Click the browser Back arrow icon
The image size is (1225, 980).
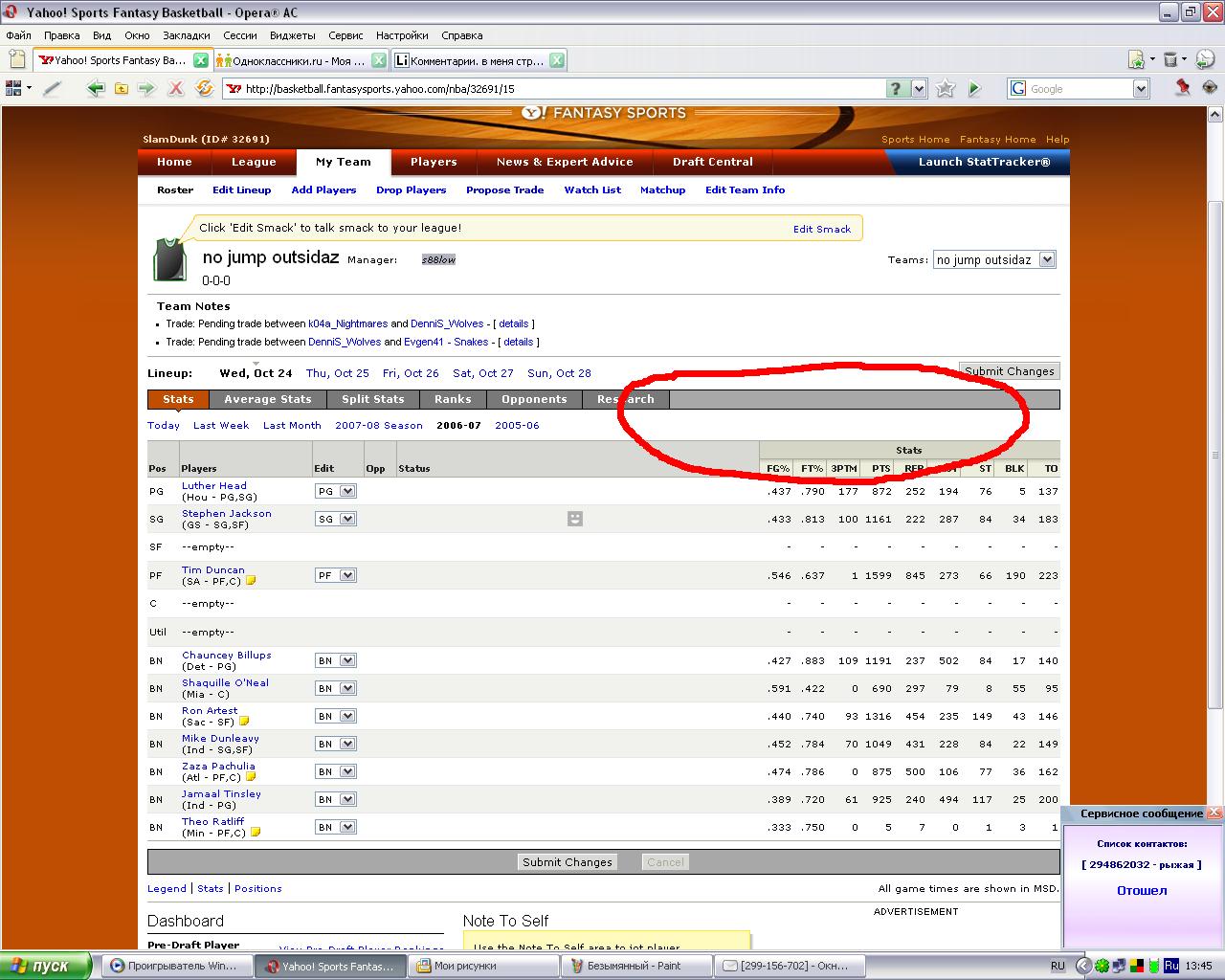tap(95, 88)
